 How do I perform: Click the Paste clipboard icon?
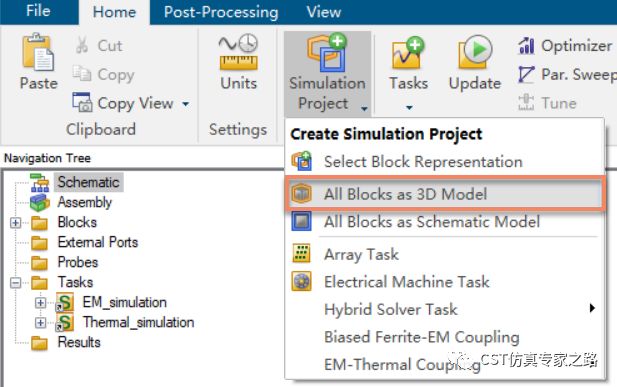click(x=38, y=53)
